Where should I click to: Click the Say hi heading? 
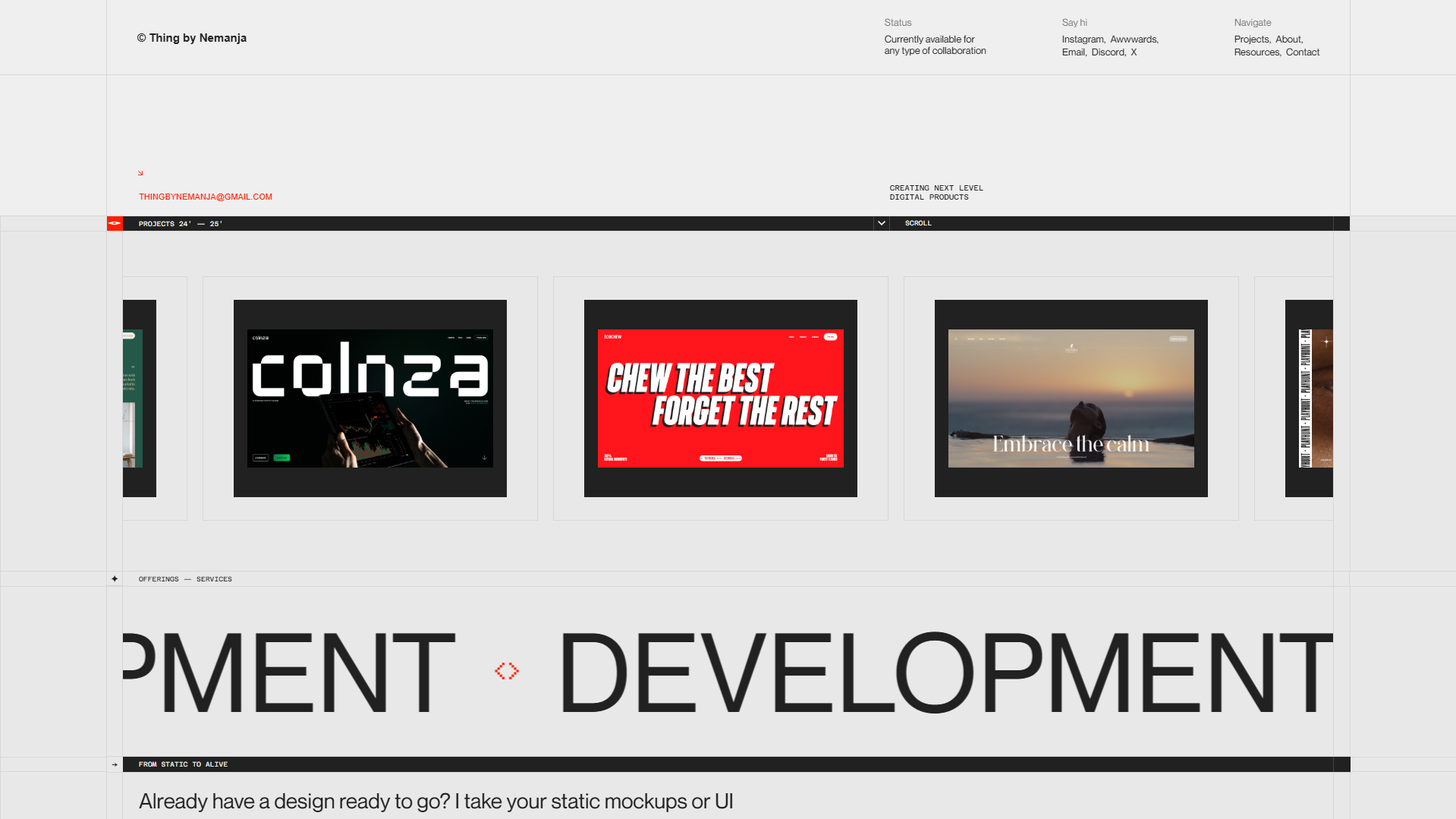pos(1074,23)
